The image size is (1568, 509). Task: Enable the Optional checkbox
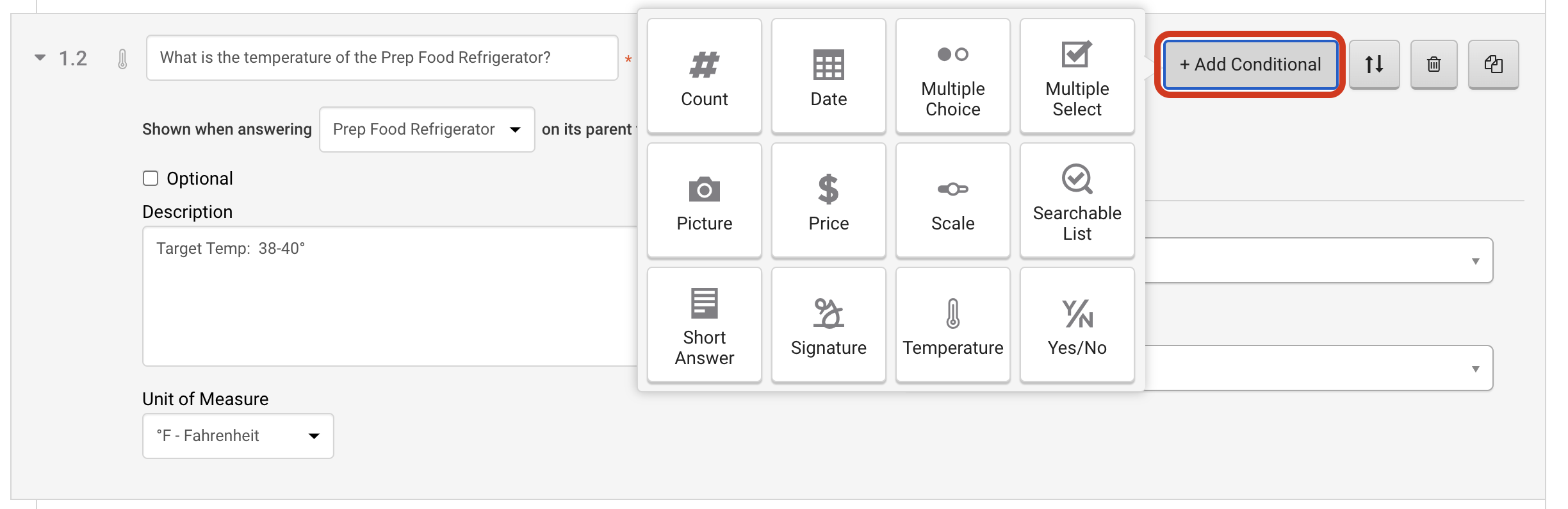point(151,178)
